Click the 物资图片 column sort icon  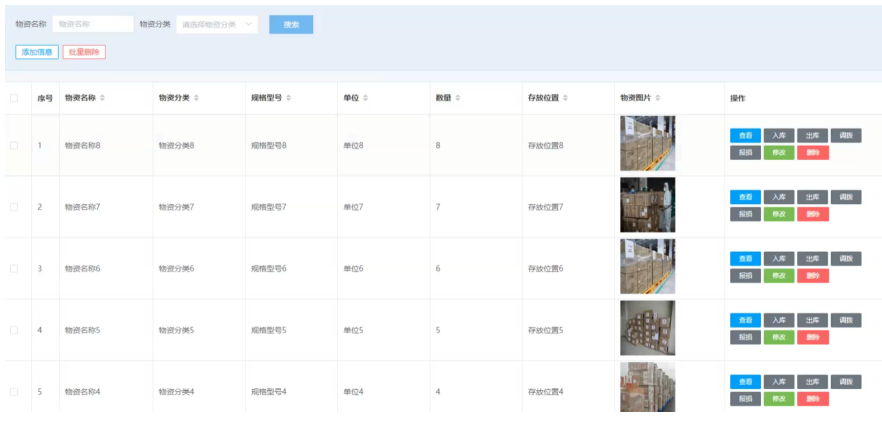[x=658, y=98]
